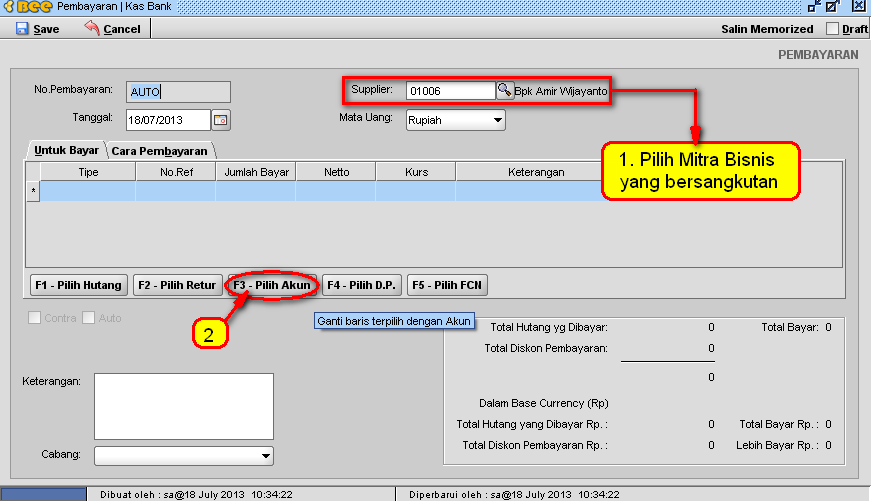Viewport: 871px width, 503px height.
Task: Click the Salin Memorized button
Action: tap(767, 29)
